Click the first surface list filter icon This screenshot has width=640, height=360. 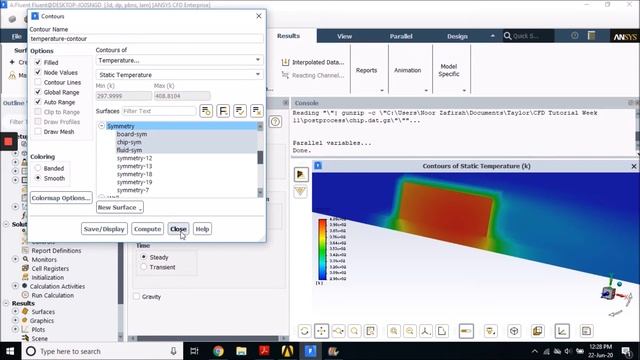pos(206,111)
